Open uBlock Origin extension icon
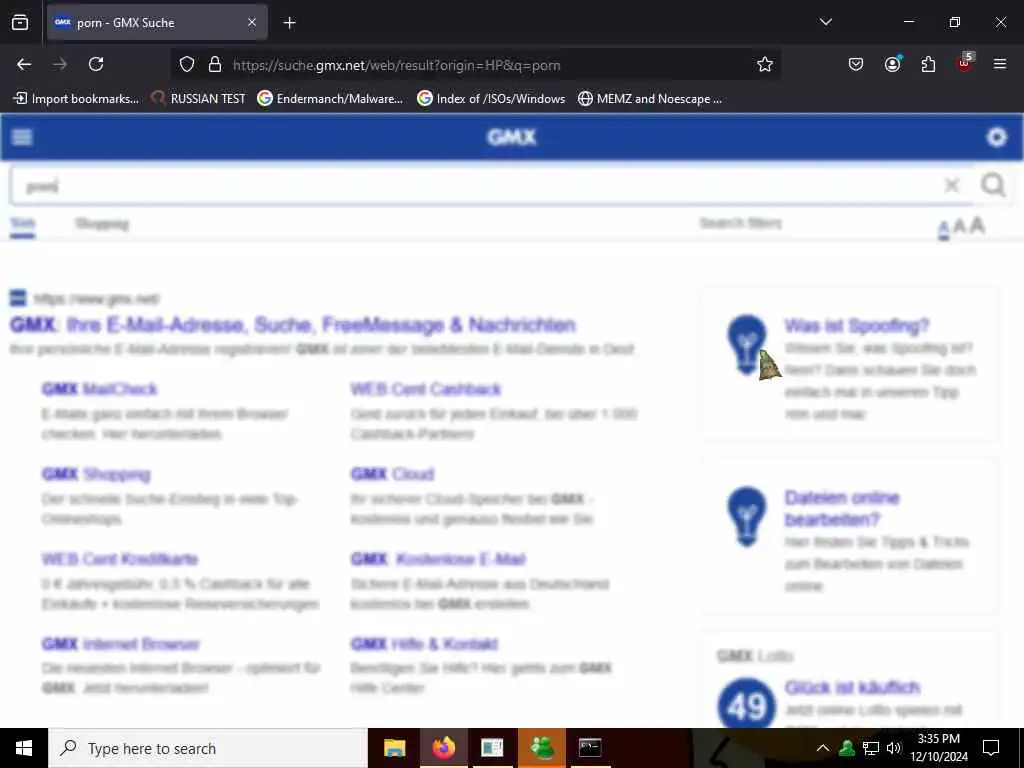This screenshot has width=1024, height=768. pyautogui.click(x=965, y=63)
